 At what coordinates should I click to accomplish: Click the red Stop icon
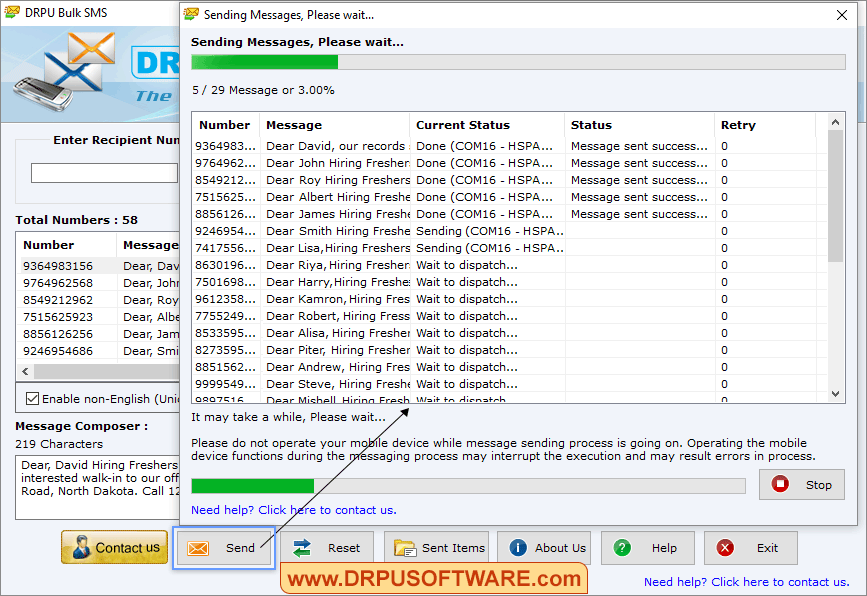click(x=780, y=484)
